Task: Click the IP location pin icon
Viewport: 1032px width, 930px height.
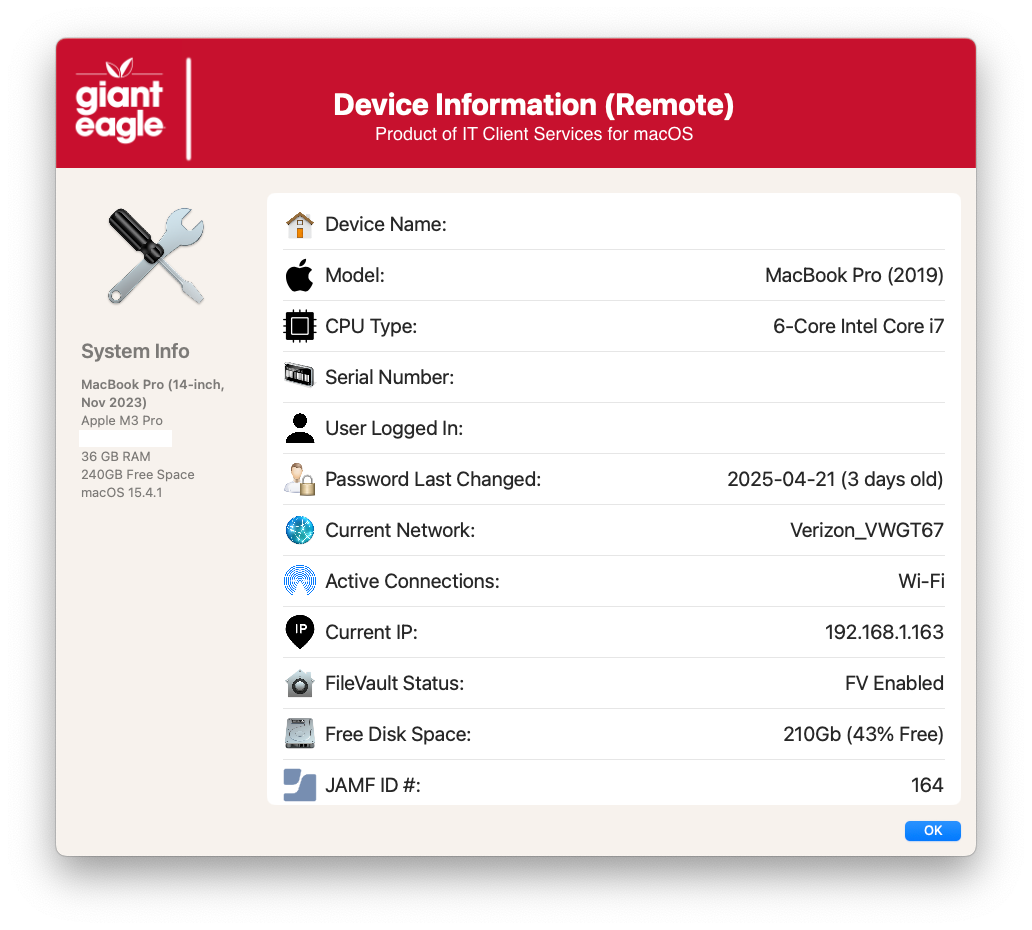Action: (x=300, y=632)
